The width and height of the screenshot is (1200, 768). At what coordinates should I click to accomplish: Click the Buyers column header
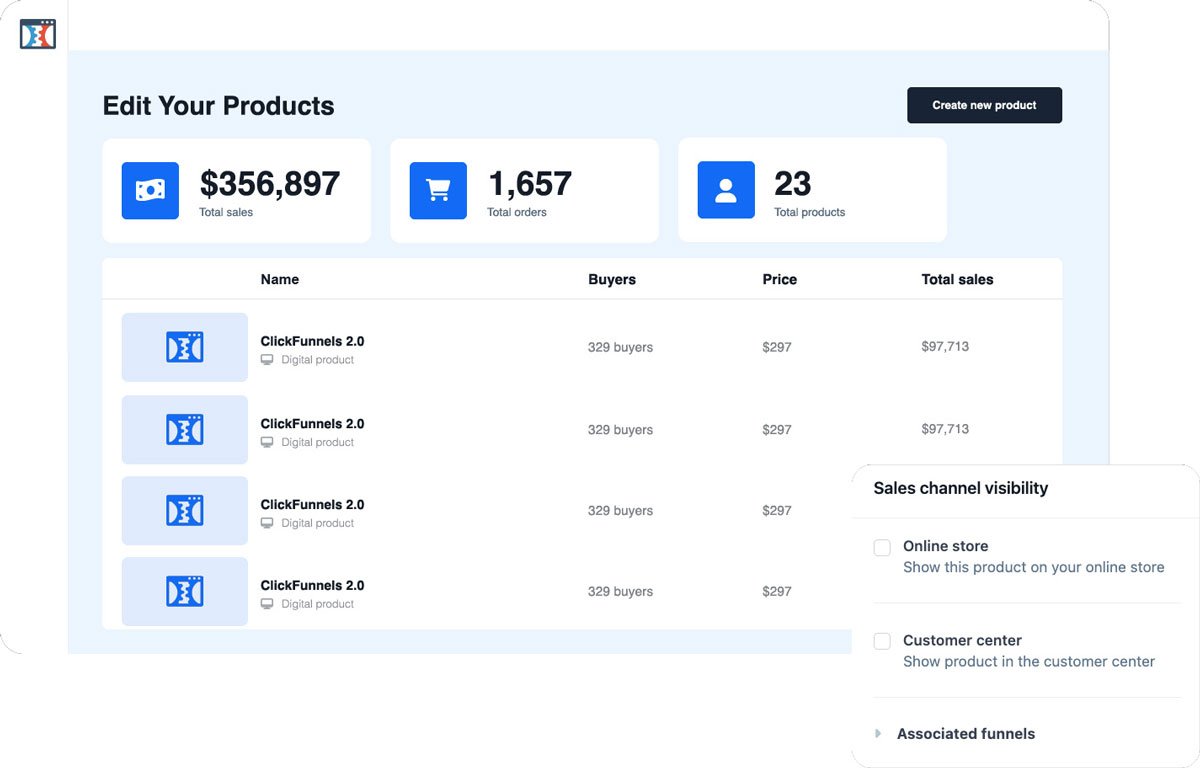tap(611, 279)
